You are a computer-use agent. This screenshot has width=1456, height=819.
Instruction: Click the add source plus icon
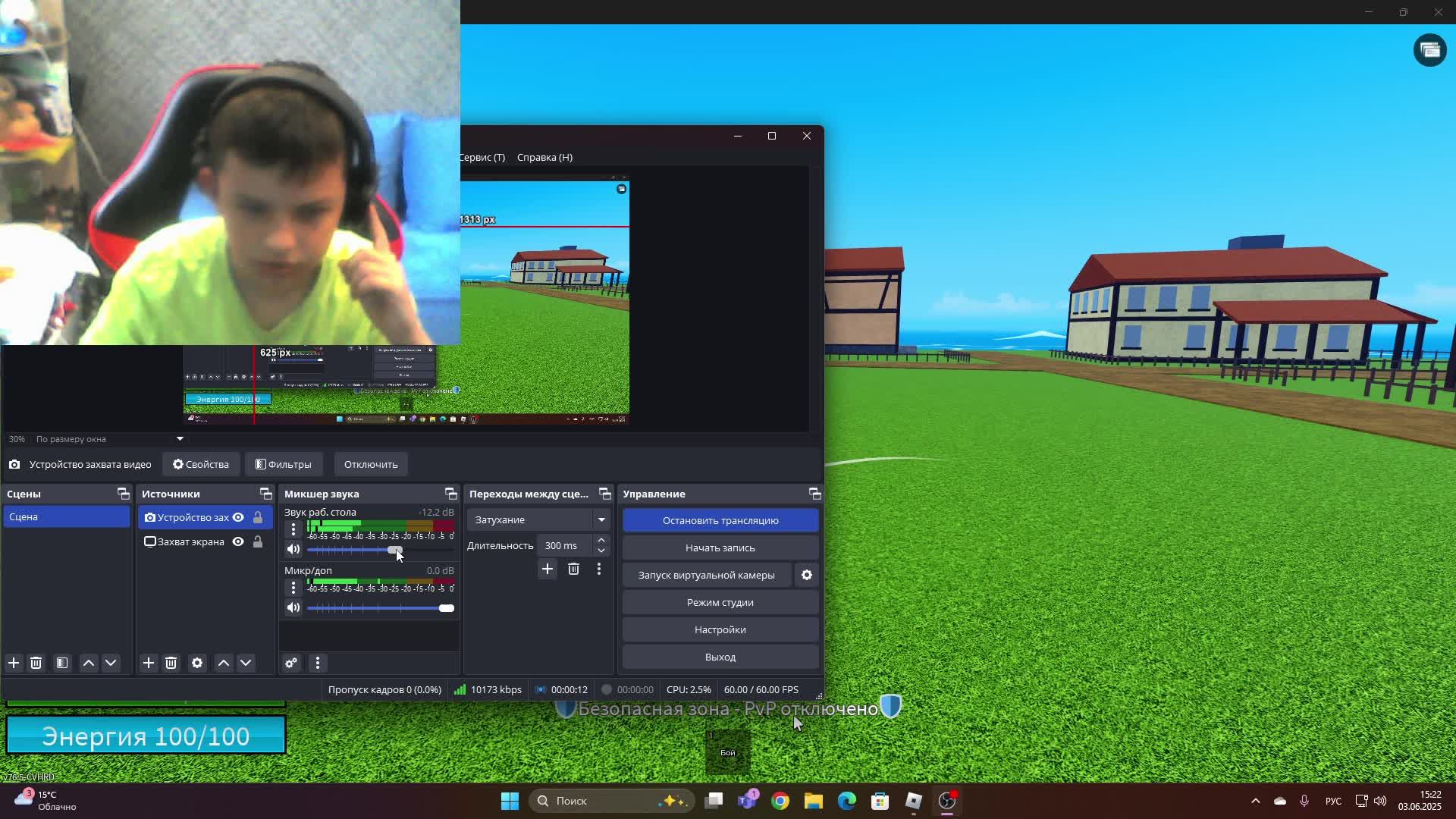pyautogui.click(x=149, y=664)
